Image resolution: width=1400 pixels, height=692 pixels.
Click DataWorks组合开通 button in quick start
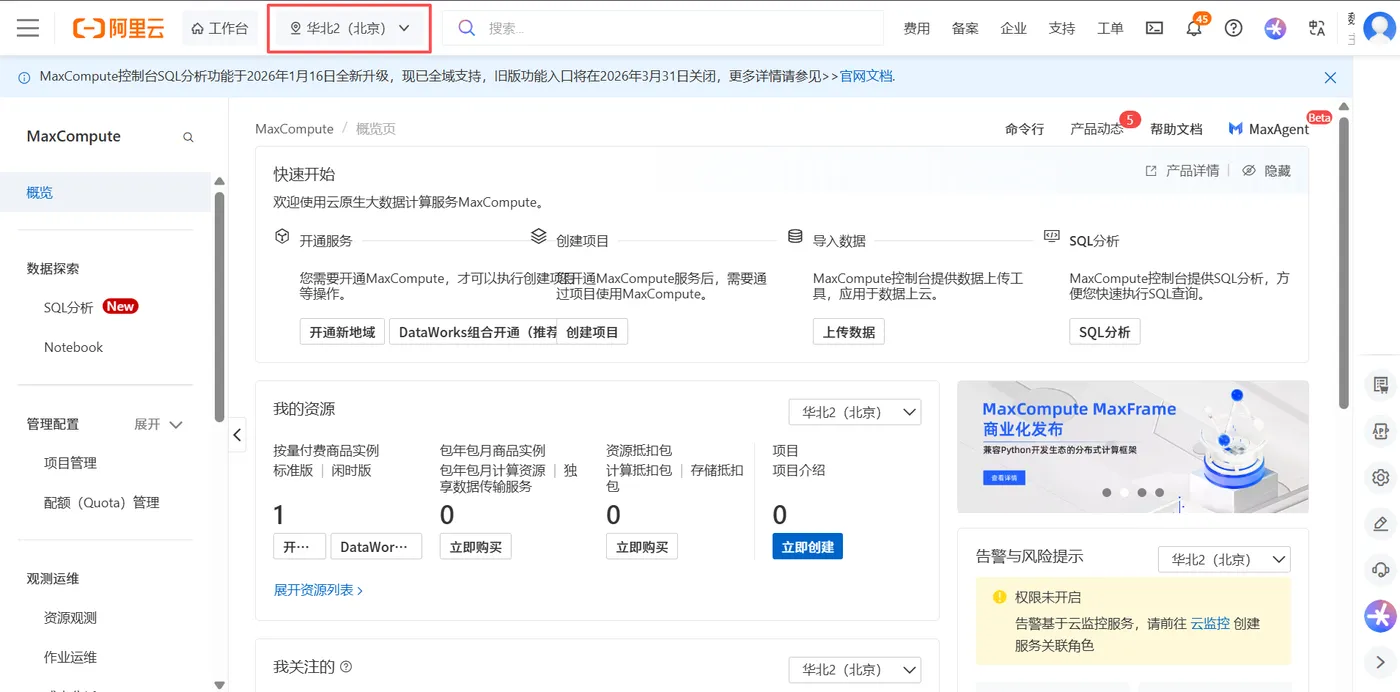pyautogui.click(x=473, y=332)
